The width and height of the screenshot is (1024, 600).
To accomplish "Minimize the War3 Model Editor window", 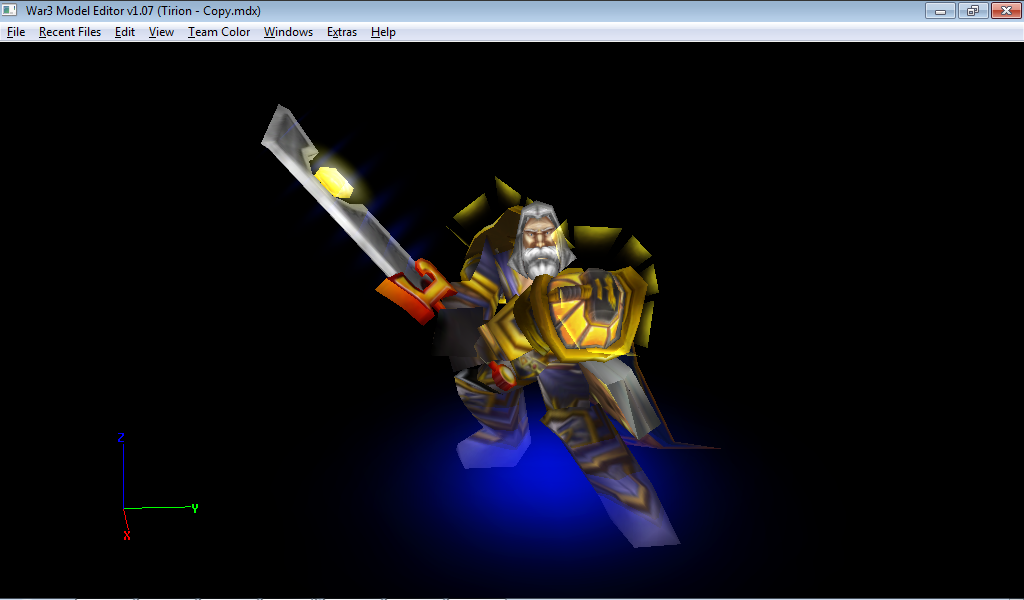I will coord(940,10).
